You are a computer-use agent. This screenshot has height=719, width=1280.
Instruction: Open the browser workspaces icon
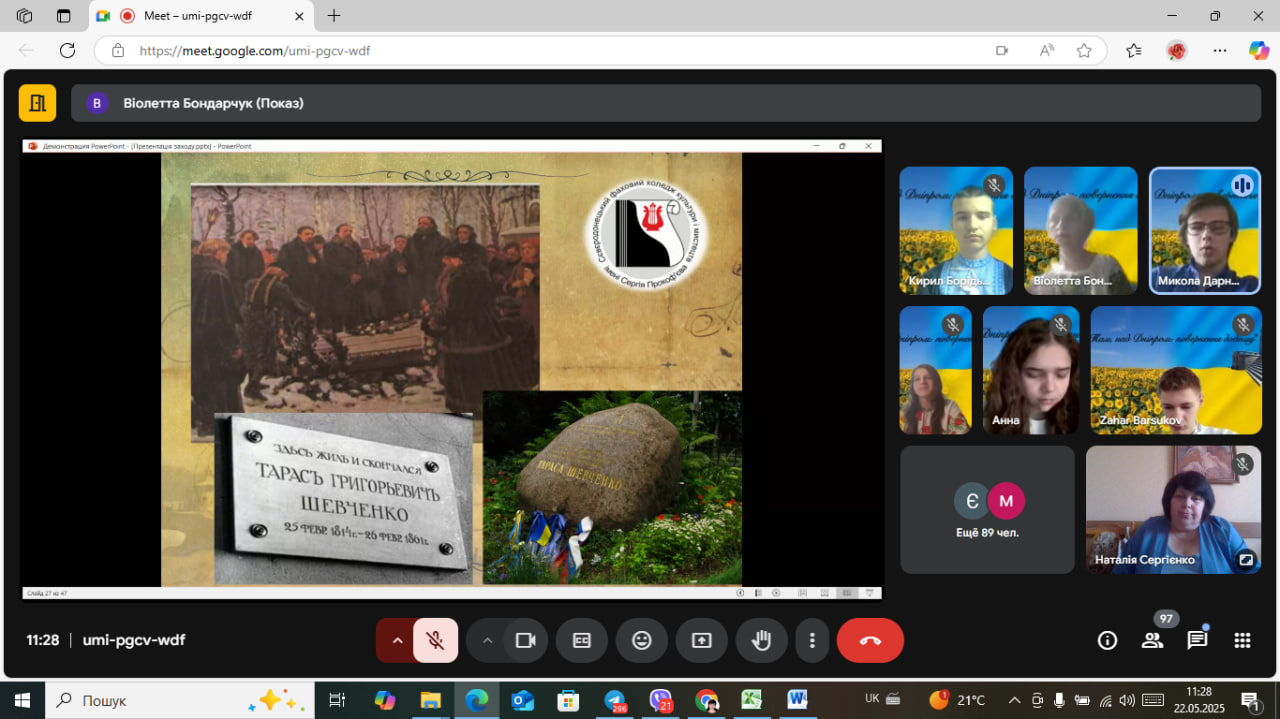(24, 16)
